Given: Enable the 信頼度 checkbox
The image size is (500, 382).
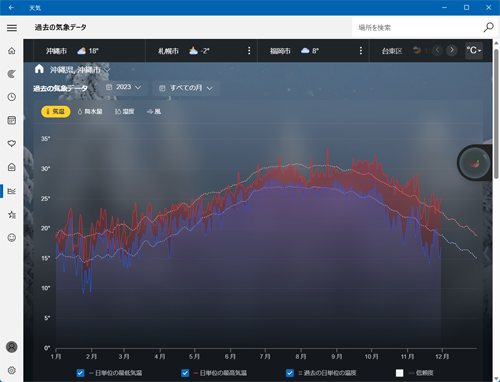Looking at the screenshot, I should click(x=399, y=373).
